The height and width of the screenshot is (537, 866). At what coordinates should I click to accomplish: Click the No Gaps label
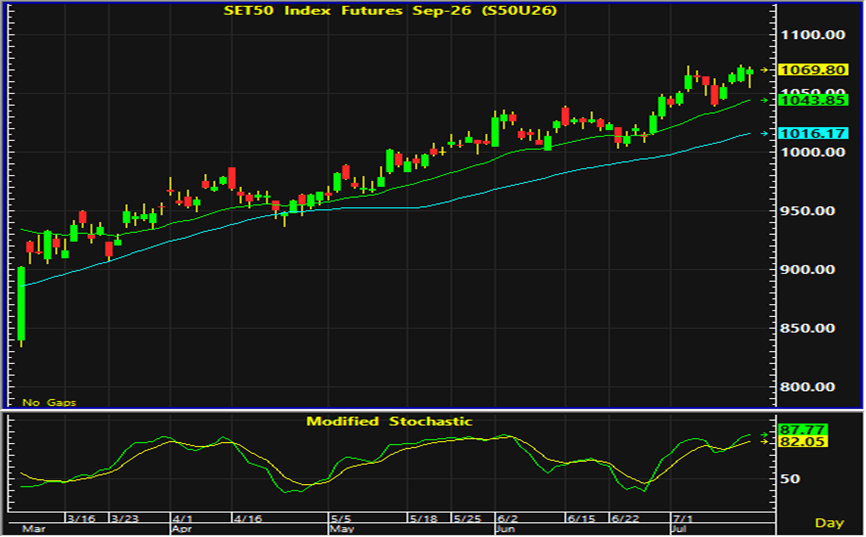tap(49, 403)
